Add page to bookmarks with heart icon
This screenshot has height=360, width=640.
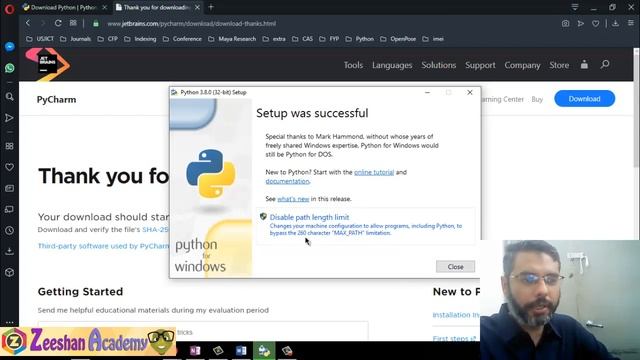[596, 24]
